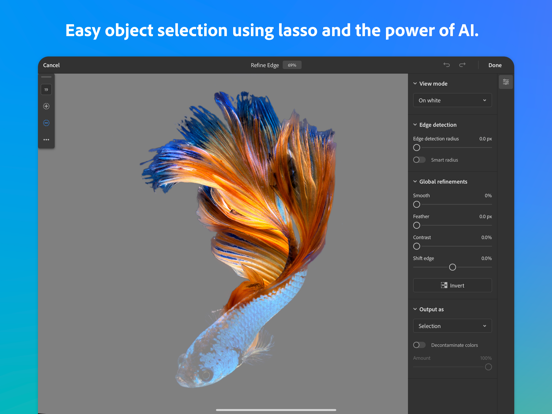The height and width of the screenshot is (414, 552).
Task: Click the 0.0% Contrast value
Action: point(486,237)
